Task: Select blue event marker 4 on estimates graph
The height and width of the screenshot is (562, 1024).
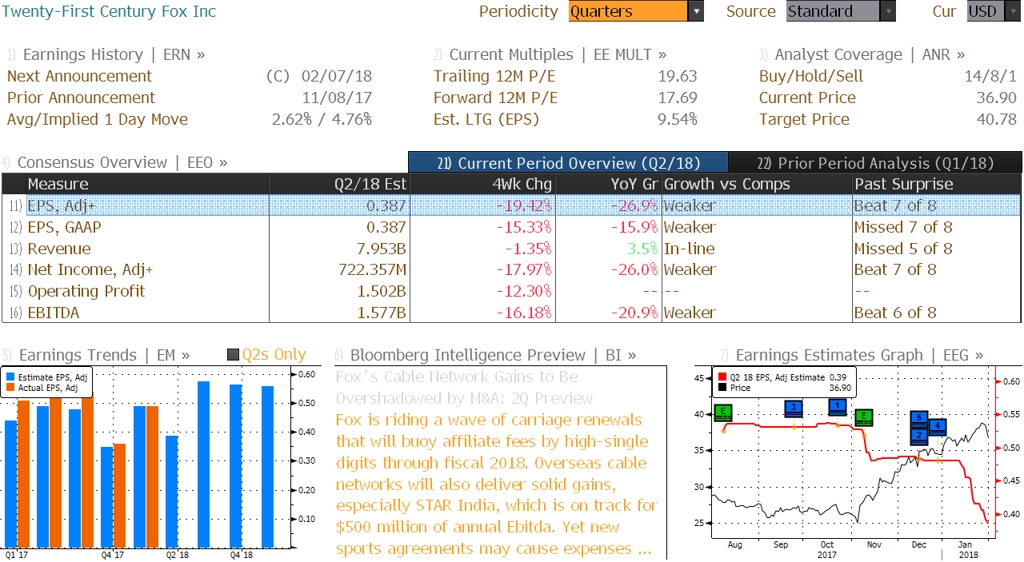Action: pyautogui.click(x=937, y=427)
